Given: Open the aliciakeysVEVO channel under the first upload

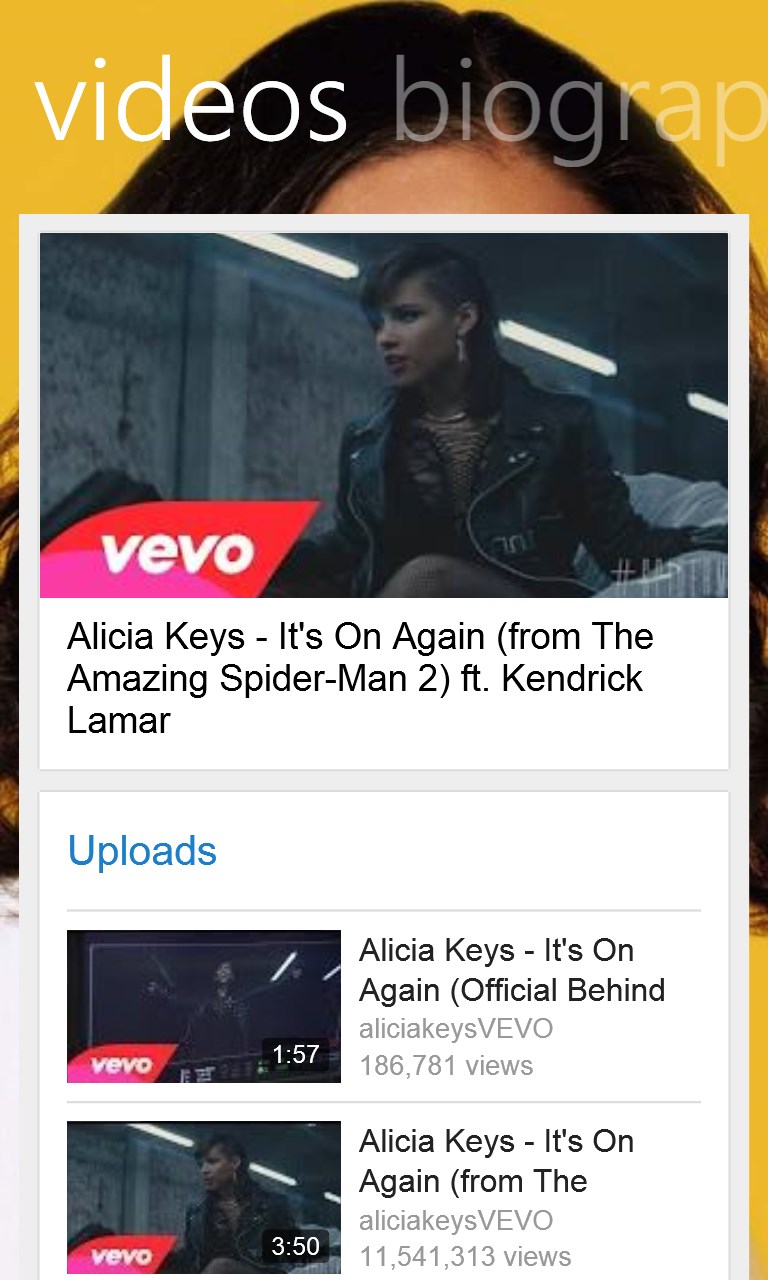Looking at the screenshot, I should 456,1029.
